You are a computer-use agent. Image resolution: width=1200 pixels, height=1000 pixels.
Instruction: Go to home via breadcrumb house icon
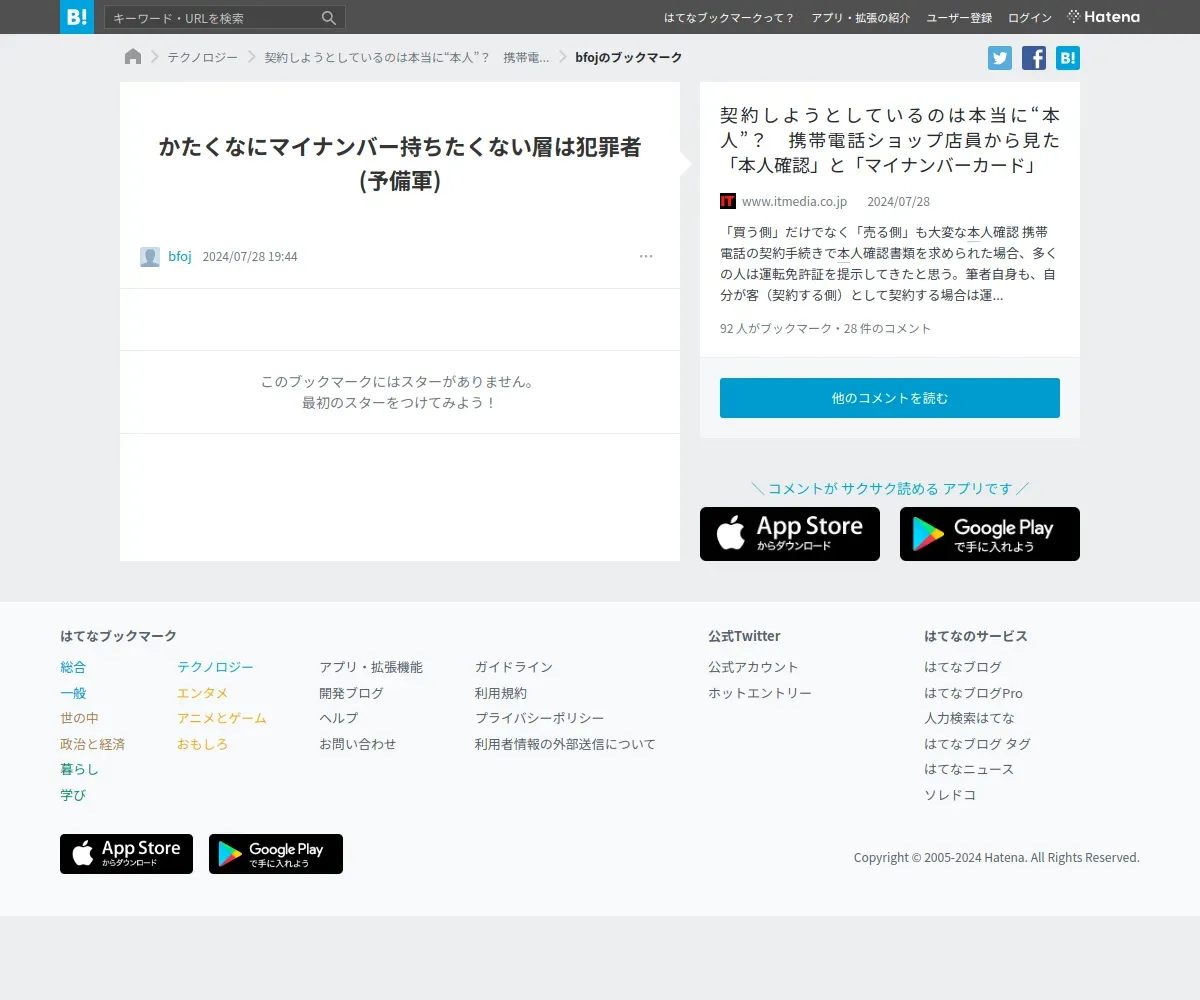point(133,57)
